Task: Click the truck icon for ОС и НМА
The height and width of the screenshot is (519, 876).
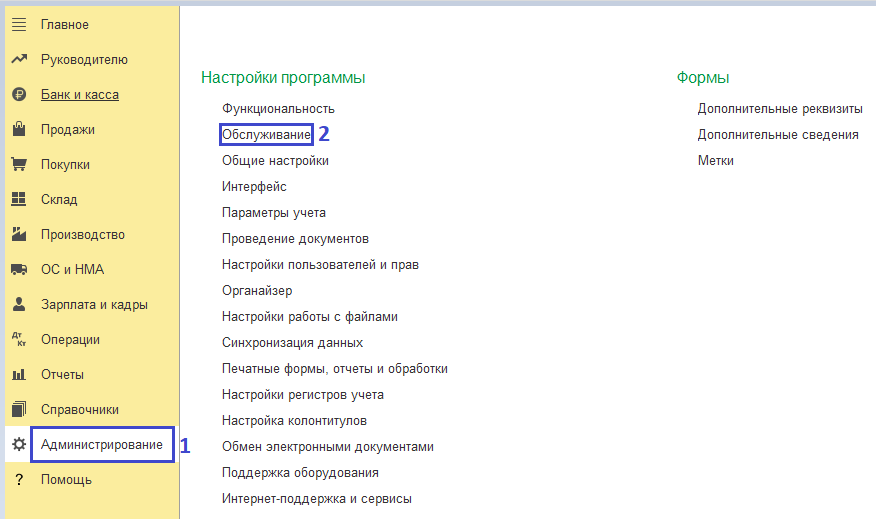Action: 18,270
